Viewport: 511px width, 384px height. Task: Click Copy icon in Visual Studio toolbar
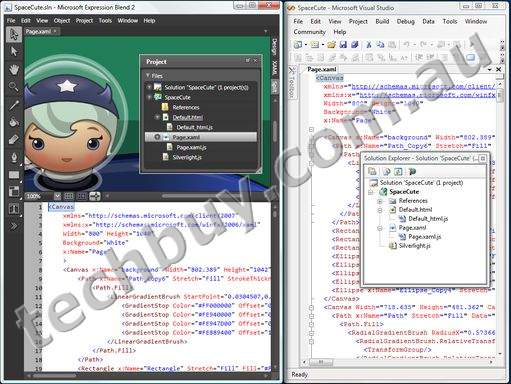380,44
